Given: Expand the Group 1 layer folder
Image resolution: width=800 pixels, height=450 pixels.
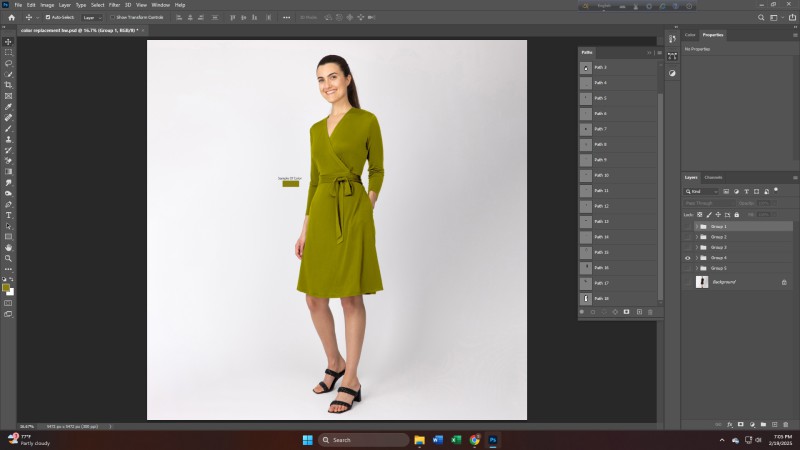Looking at the screenshot, I should point(696,227).
